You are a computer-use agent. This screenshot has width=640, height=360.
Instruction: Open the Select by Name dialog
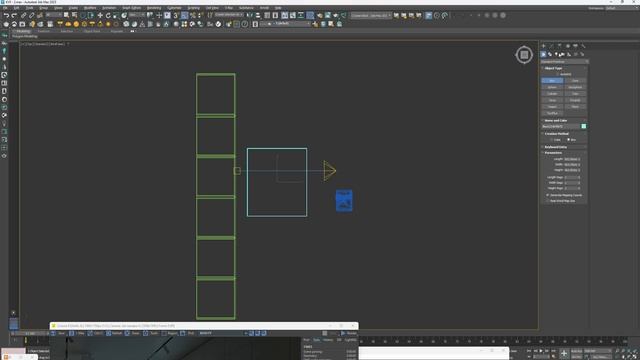tap(74, 16)
